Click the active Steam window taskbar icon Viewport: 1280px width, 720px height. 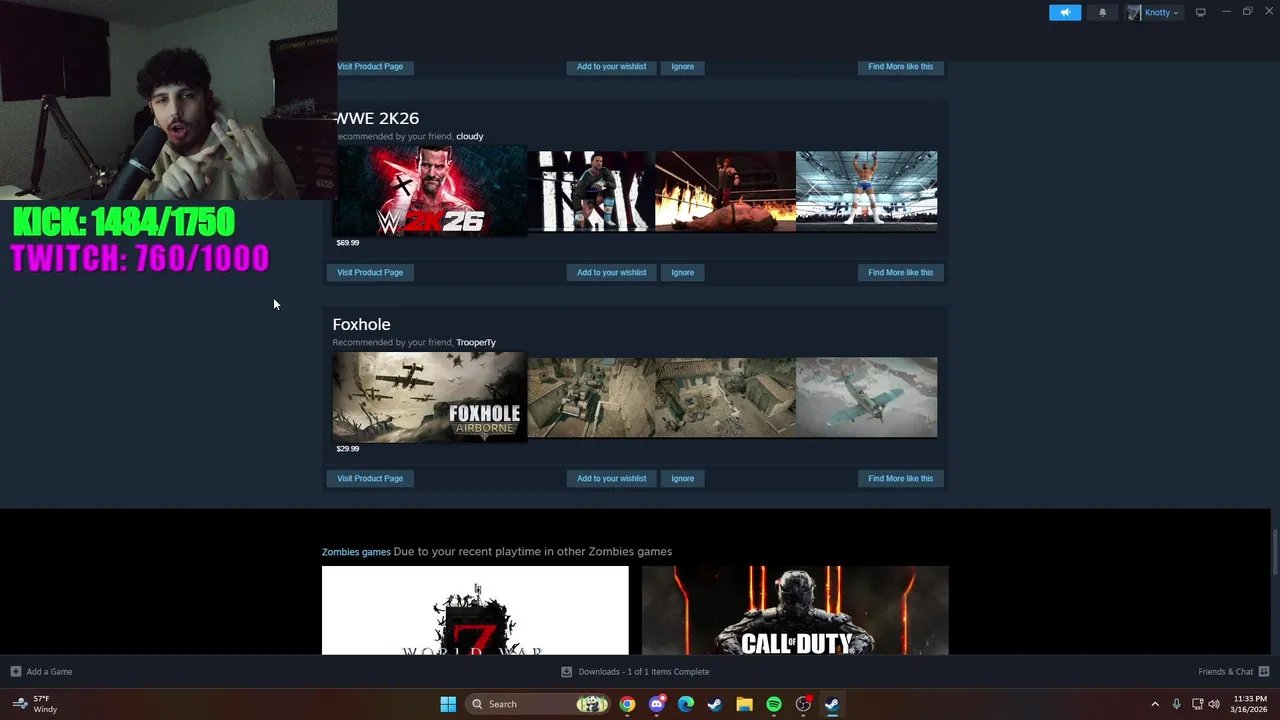pyautogui.click(x=832, y=704)
